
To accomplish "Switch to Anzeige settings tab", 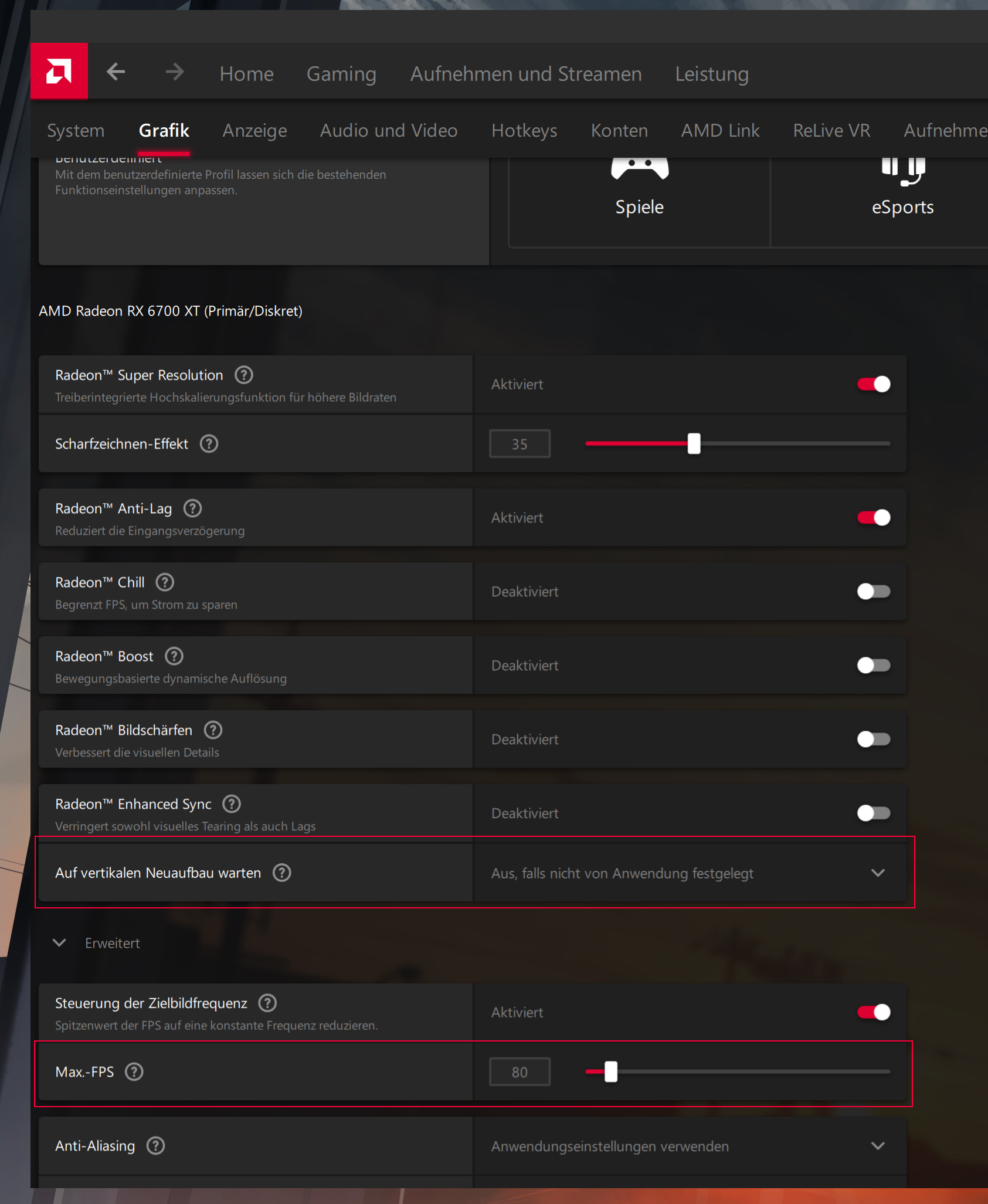I will (254, 130).
